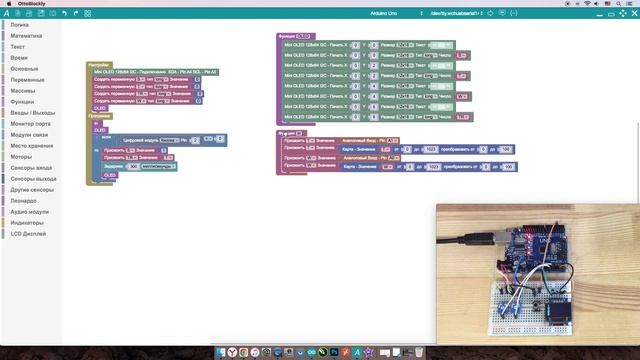Viewport: 640px width, 360px height.
Task: Open the Время category
Action: click(x=19, y=58)
